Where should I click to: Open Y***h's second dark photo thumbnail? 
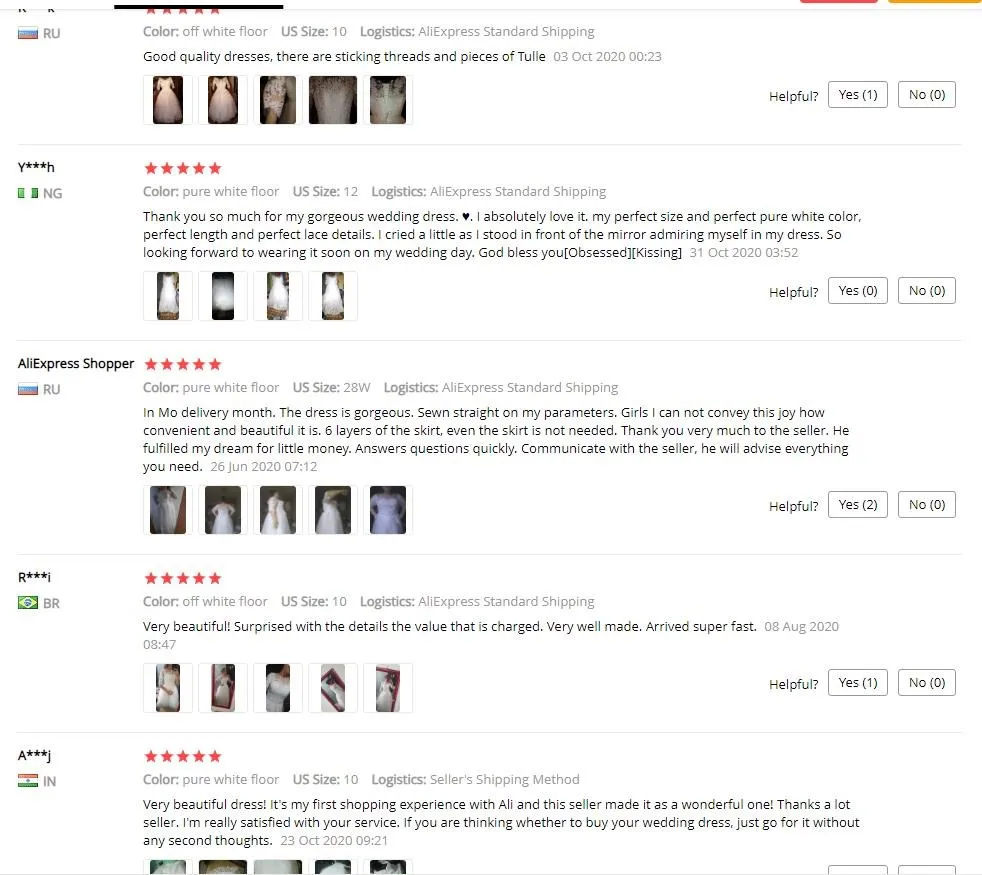tap(223, 296)
